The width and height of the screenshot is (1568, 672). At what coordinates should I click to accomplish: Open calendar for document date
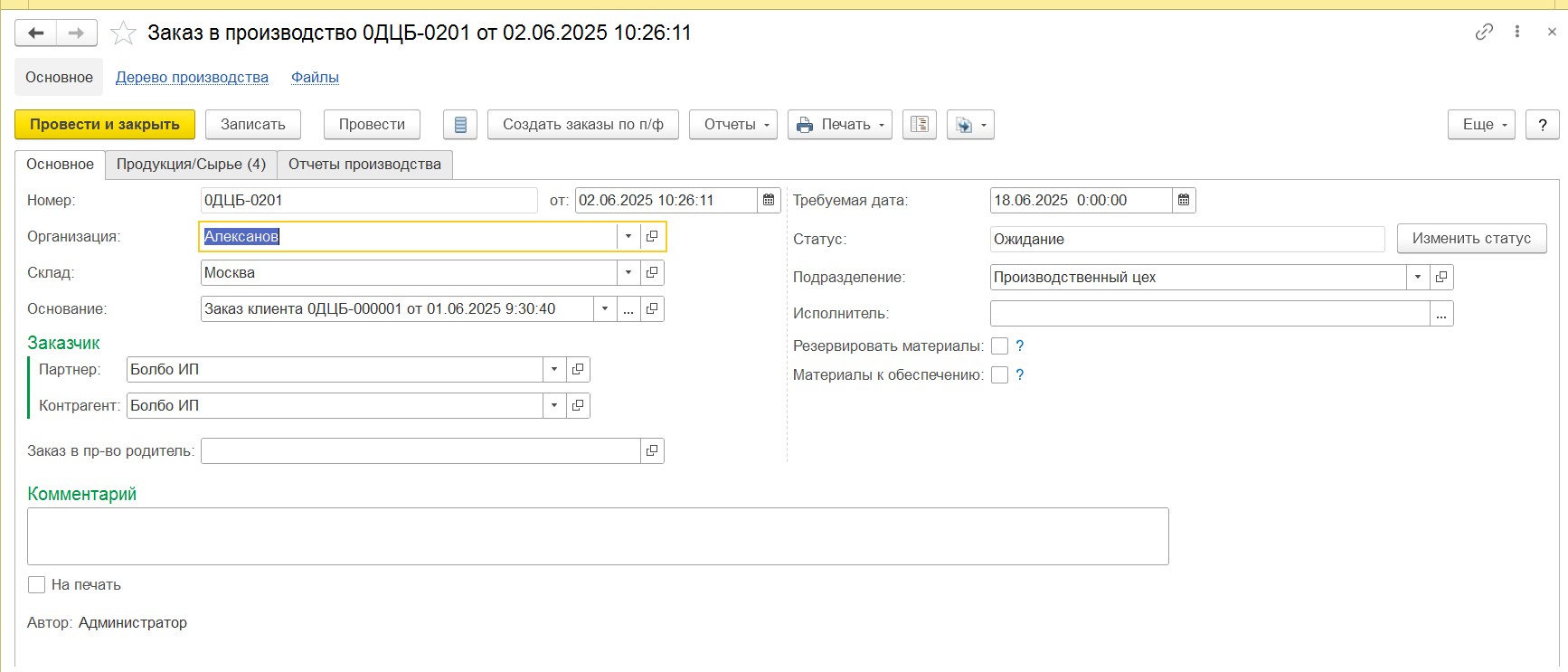tap(769, 200)
